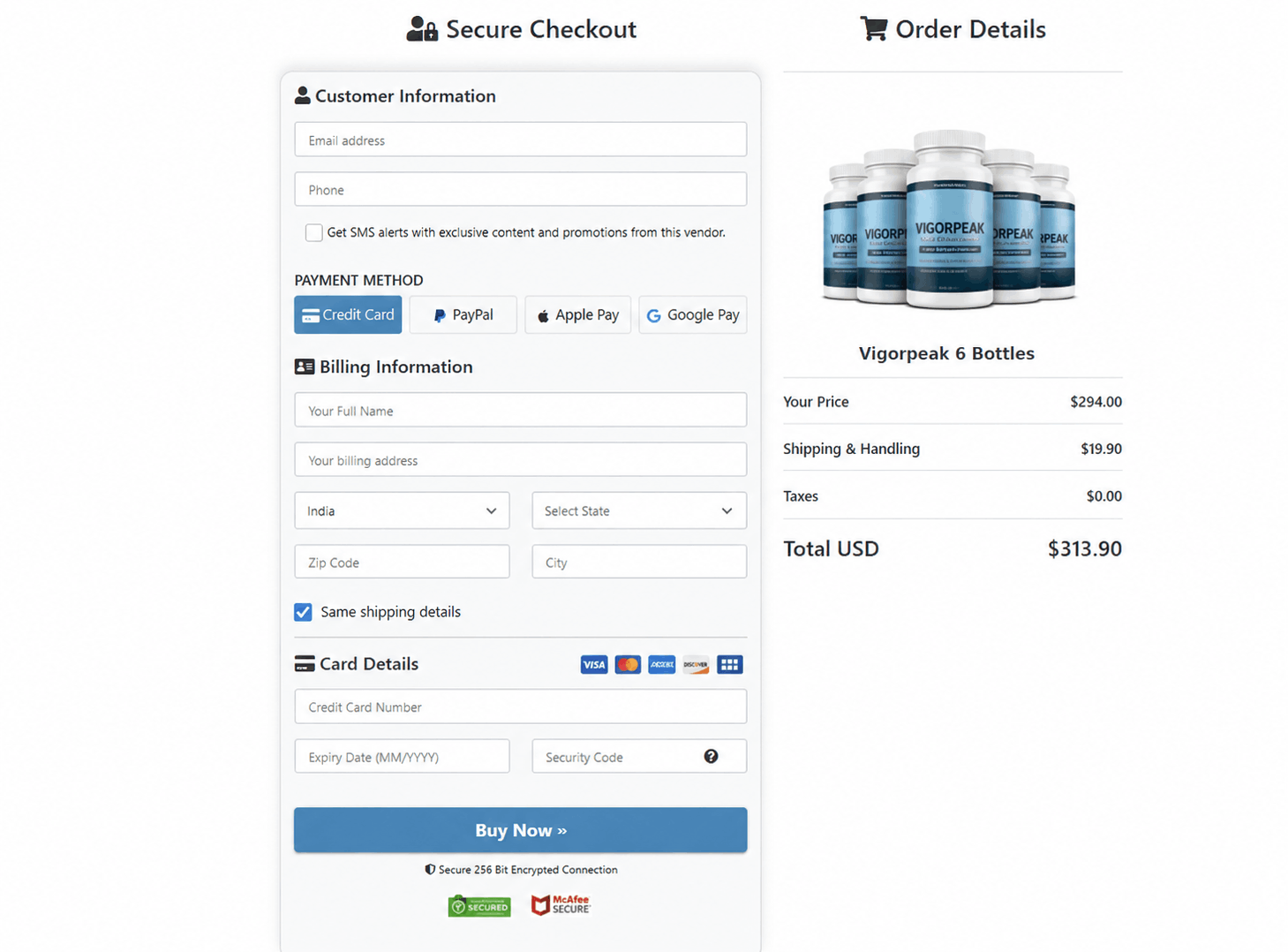Click the billing address field
Viewport: 1288px width, 952px height.
click(x=521, y=459)
